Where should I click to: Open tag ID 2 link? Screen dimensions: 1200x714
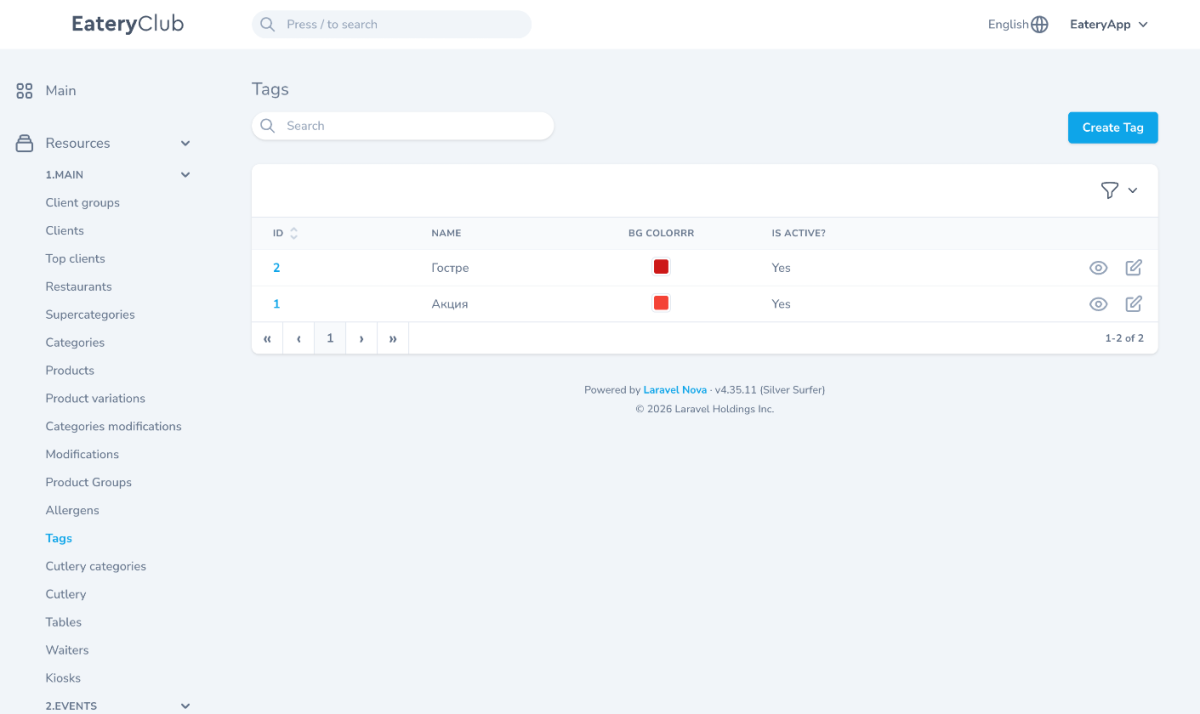coord(277,268)
